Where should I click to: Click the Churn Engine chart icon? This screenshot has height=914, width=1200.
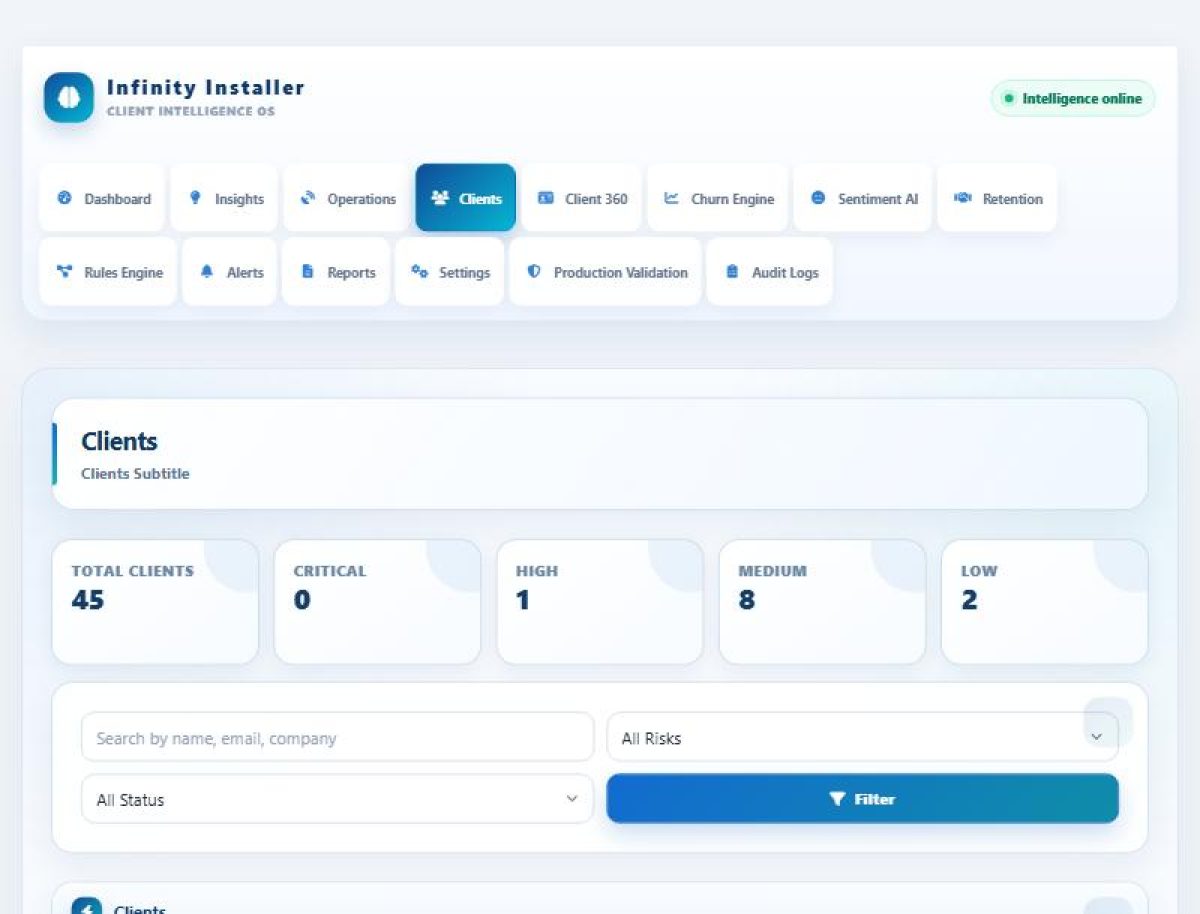click(x=671, y=198)
